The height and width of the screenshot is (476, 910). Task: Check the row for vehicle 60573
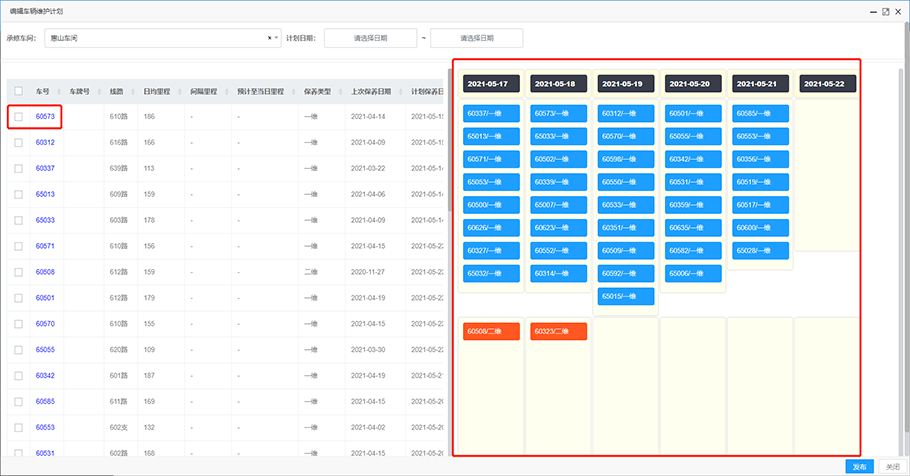coord(18,117)
